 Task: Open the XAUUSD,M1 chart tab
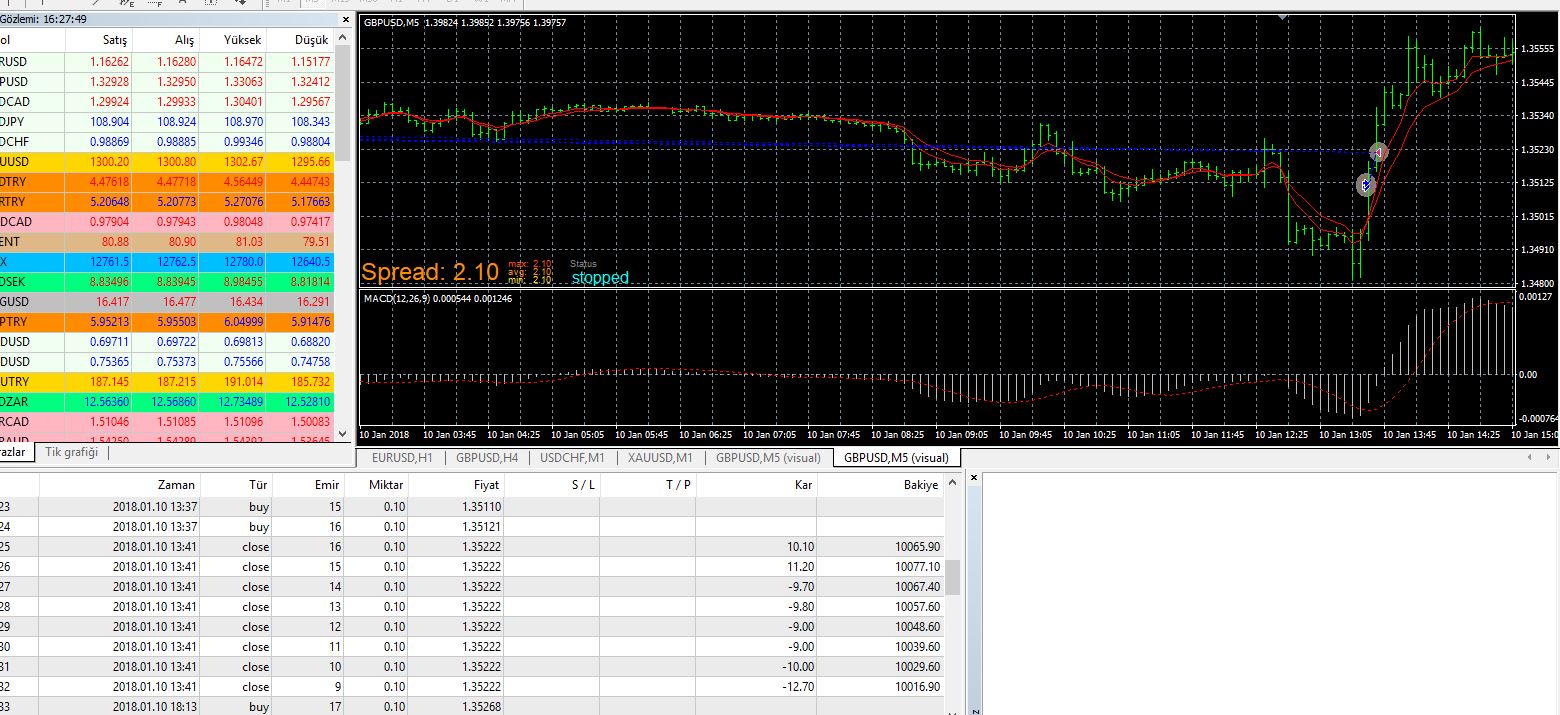point(660,458)
